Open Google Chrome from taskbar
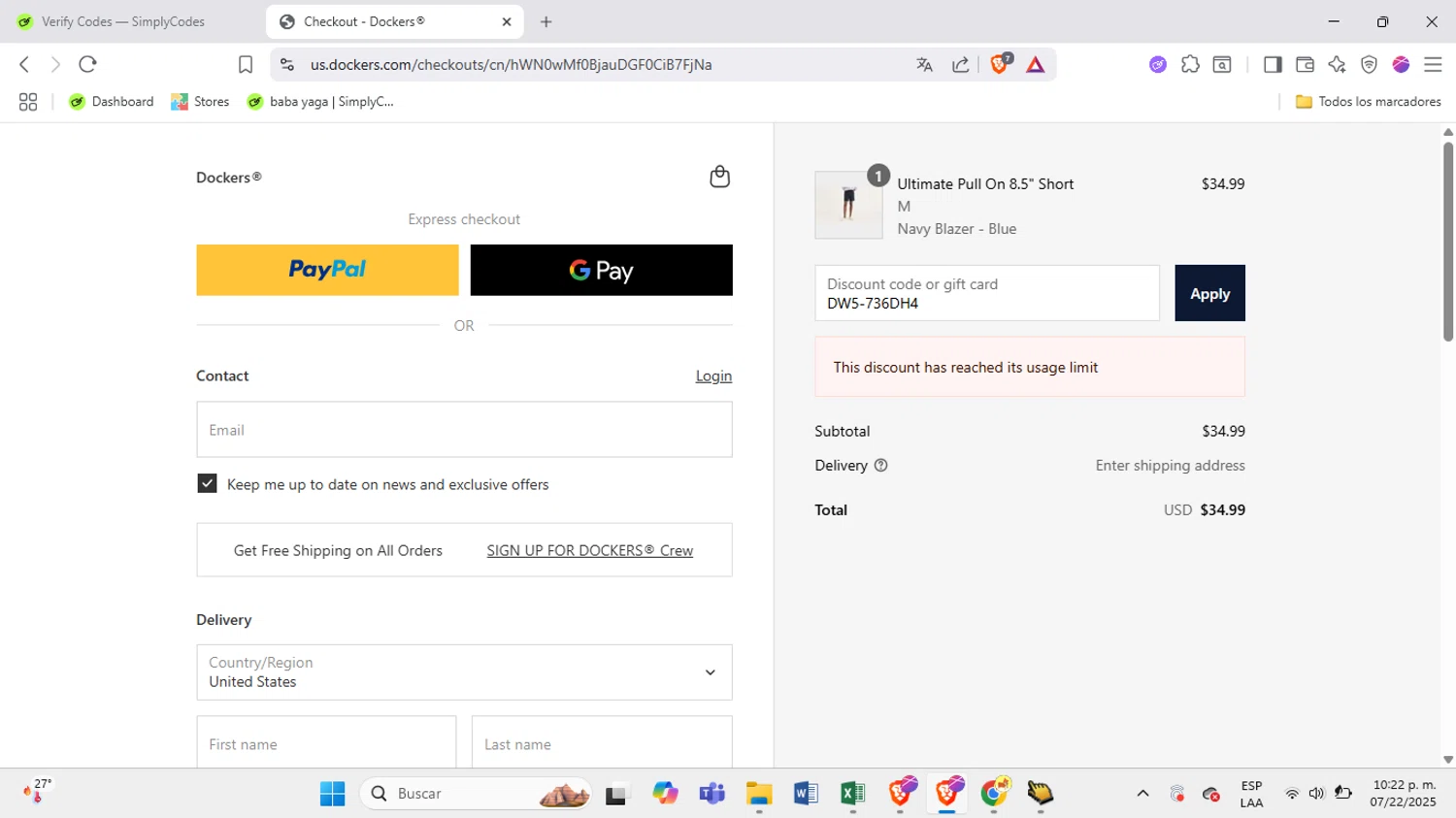Viewport: 1456px width, 818px height. point(994,794)
